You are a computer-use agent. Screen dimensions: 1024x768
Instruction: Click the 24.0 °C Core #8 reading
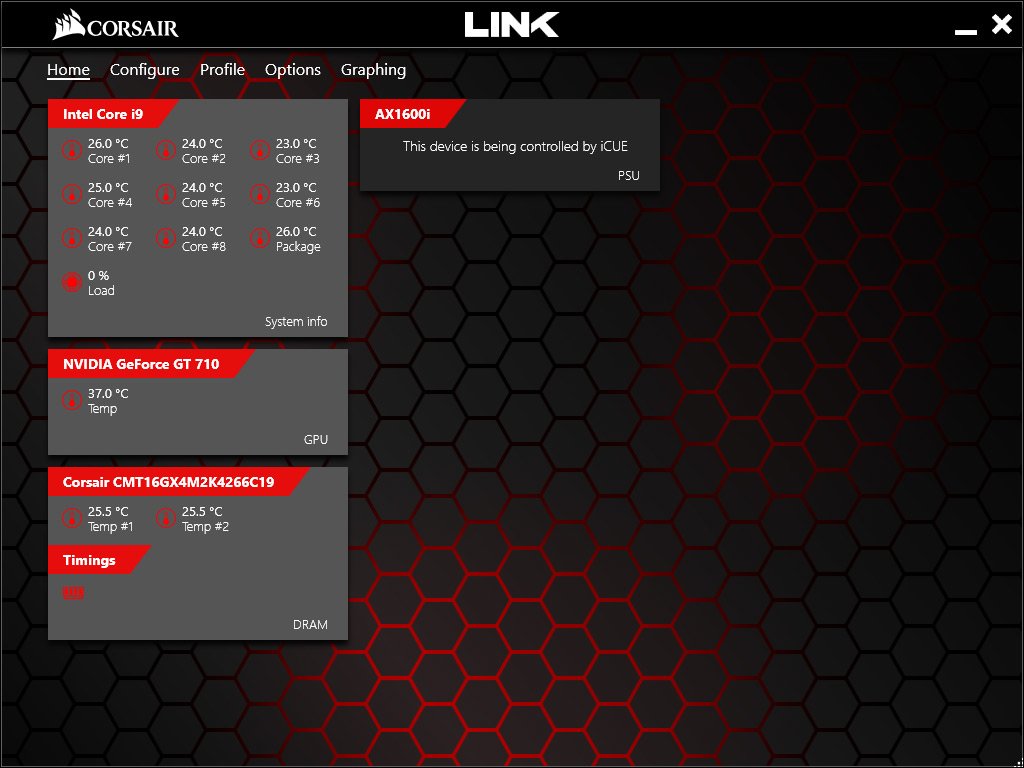pos(202,231)
